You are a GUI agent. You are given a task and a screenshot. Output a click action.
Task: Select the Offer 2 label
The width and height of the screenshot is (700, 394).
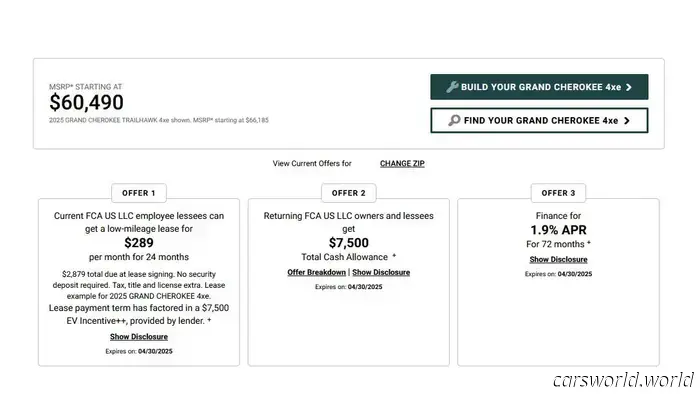(x=349, y=193)
